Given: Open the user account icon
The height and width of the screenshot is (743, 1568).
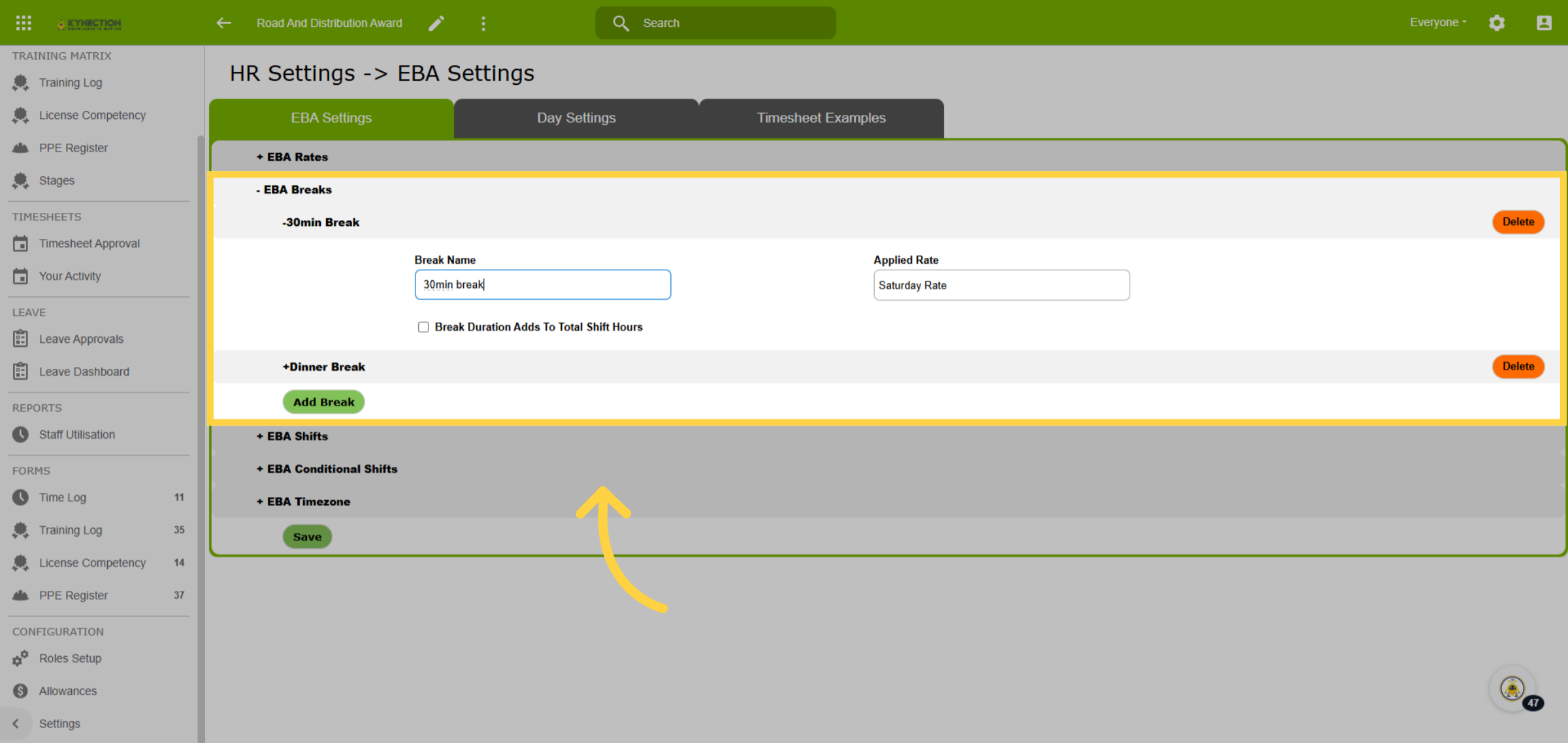Looking at the screenshot, I should point(1544,23).
